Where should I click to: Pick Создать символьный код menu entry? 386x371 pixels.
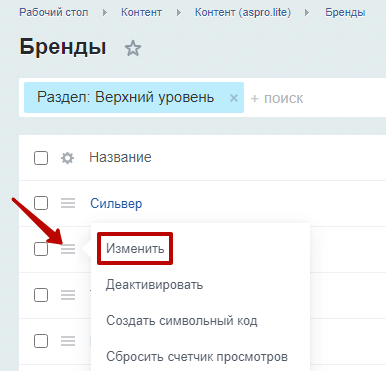pyautogui.click(x=182, y=321)
